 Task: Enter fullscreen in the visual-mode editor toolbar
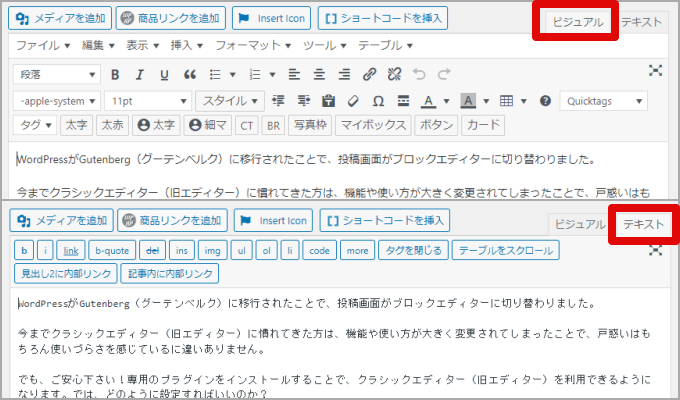[655, 70]
